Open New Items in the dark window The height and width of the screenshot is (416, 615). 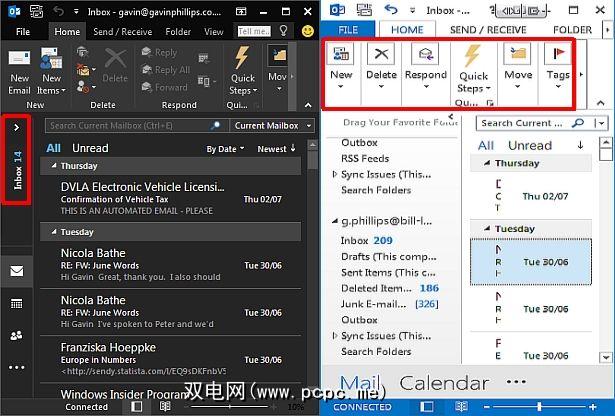[51, 72]
